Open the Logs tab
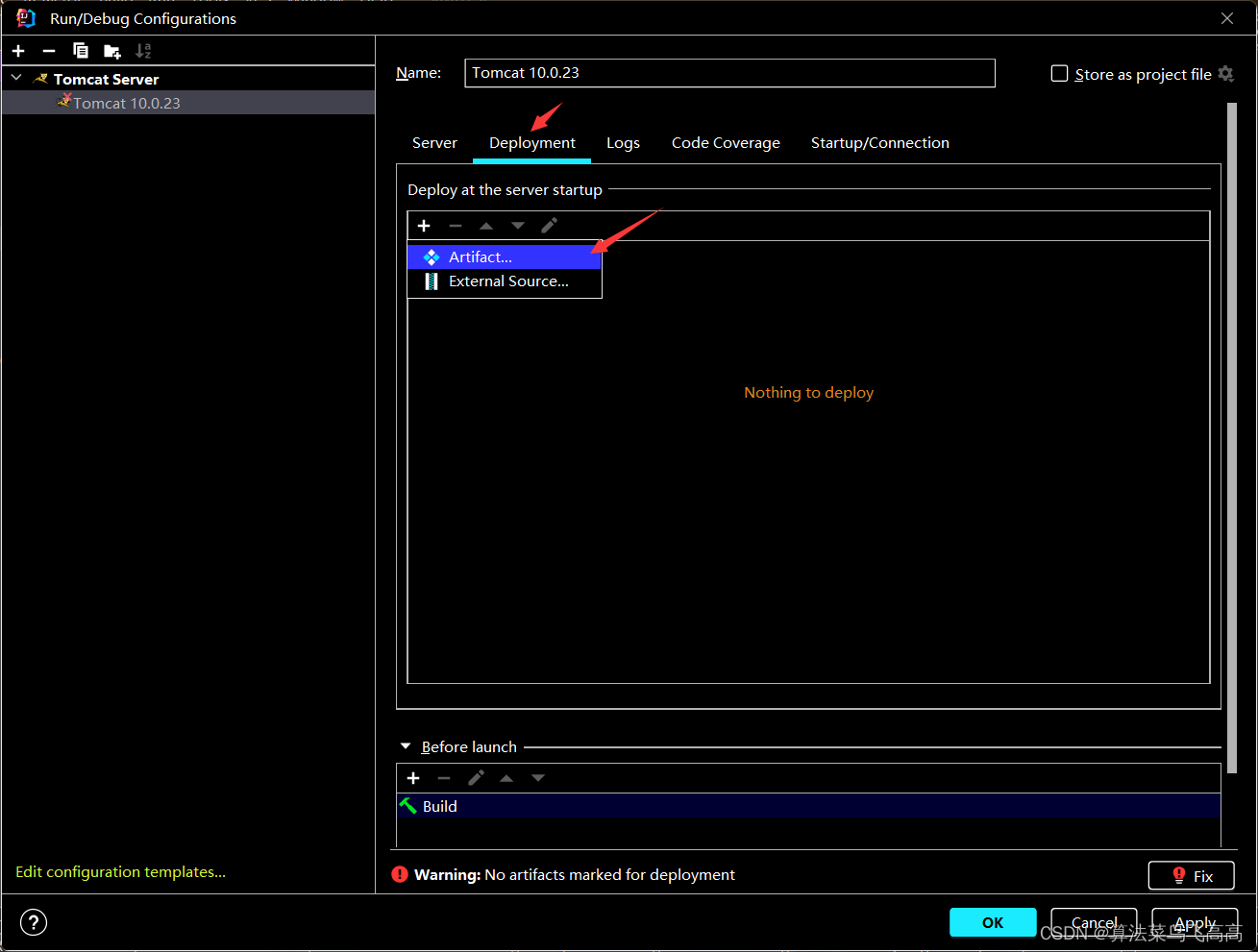Viewport: 1258px width, 952px height. [623, 142]
